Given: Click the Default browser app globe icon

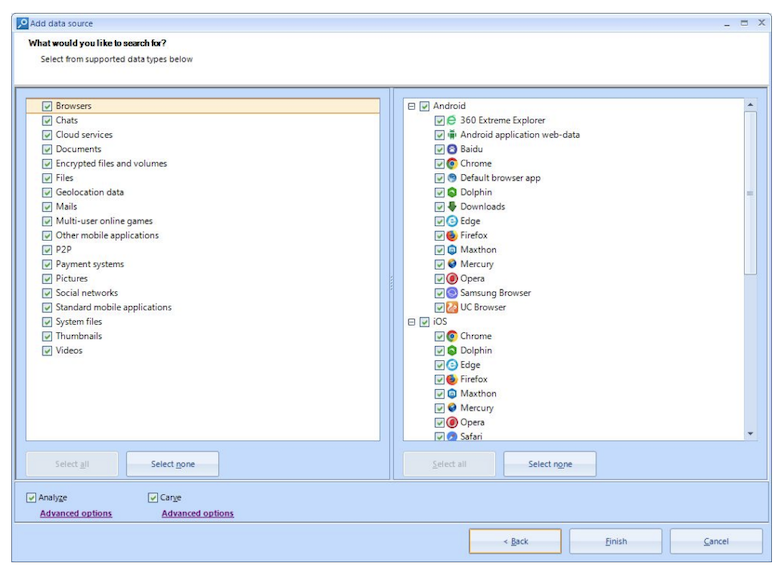Looking at the screenshot, I should coord(452,178).
